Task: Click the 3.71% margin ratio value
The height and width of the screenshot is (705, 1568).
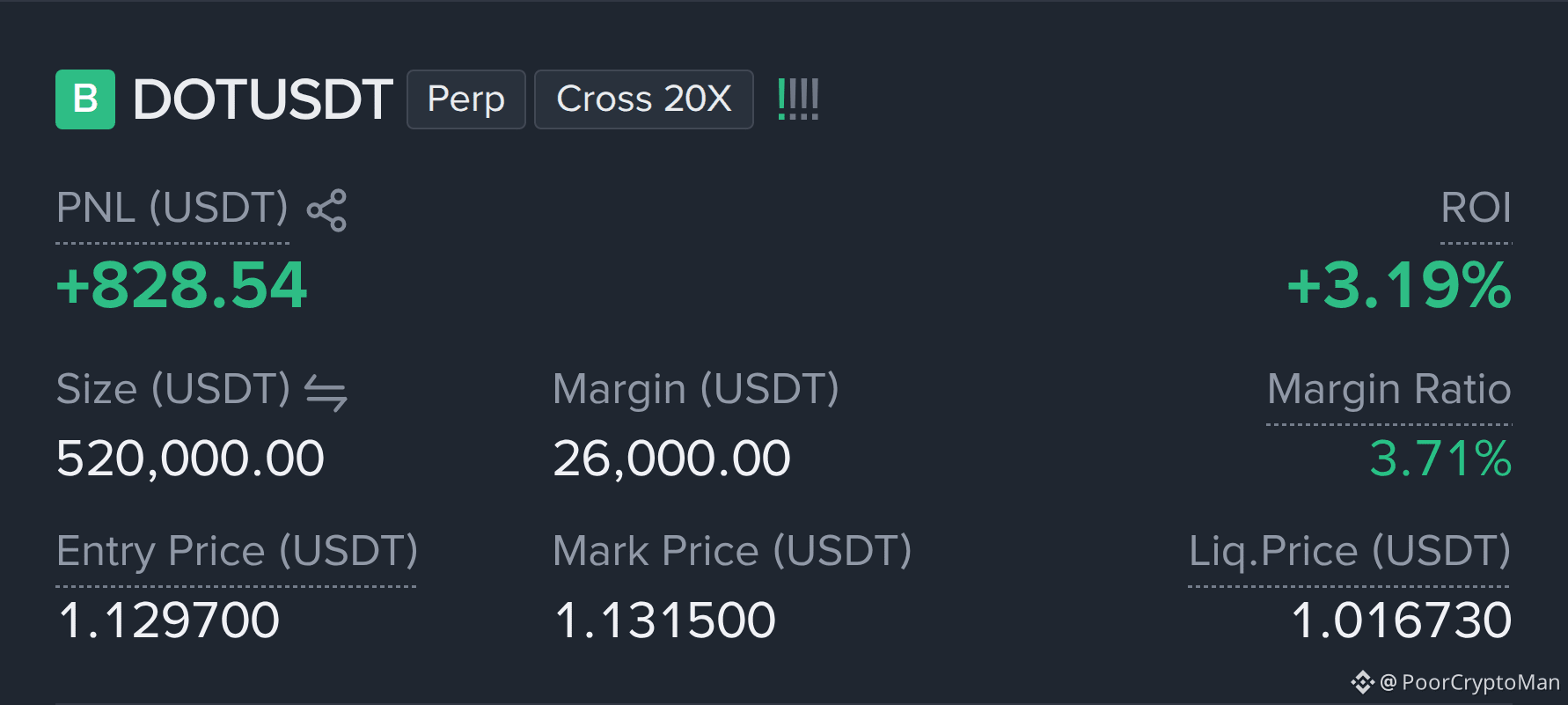Action: 1440,459
